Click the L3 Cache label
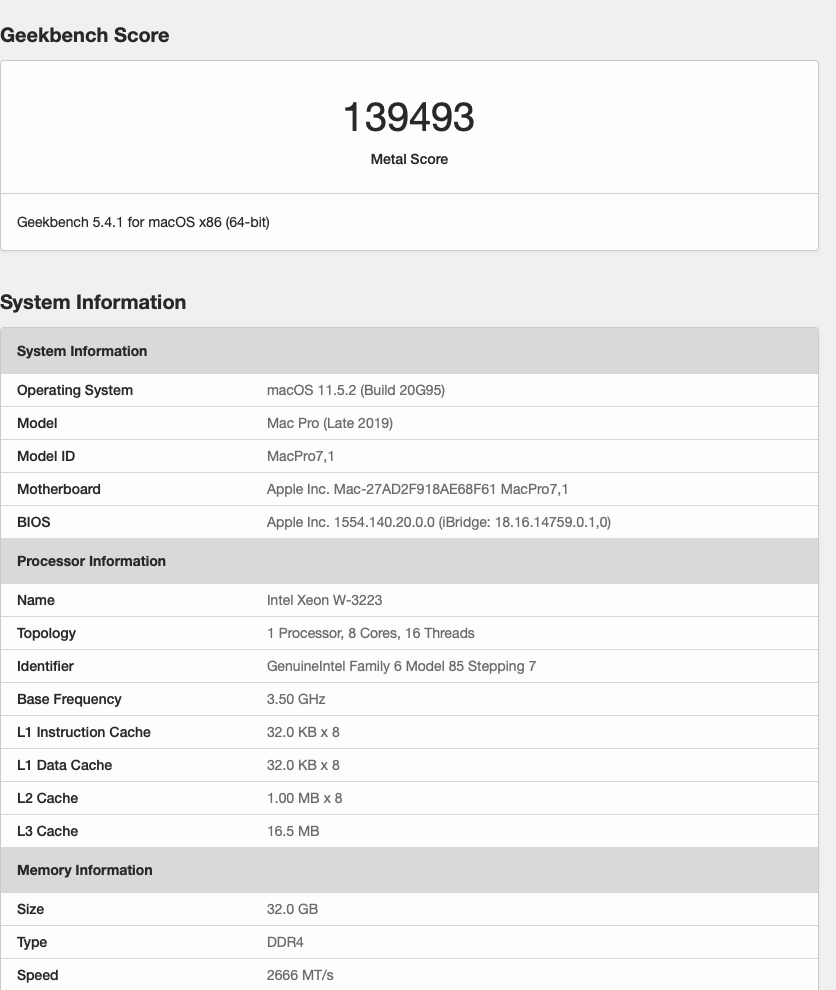Viewport: 836px width, 990px height. click(x=47, y=831)
